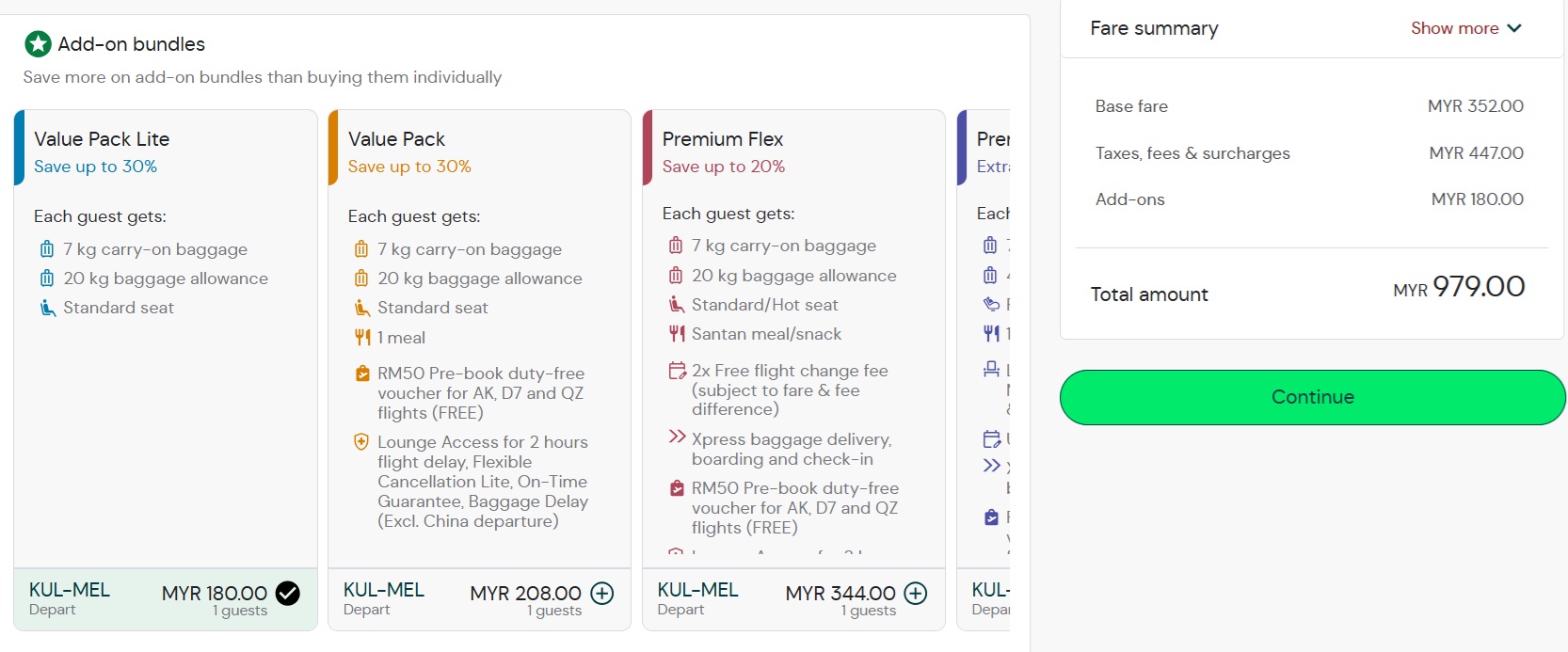Click the Value Pack Lite 20 kg baggage icon
1568x652 pixels.
pos(47,278)
